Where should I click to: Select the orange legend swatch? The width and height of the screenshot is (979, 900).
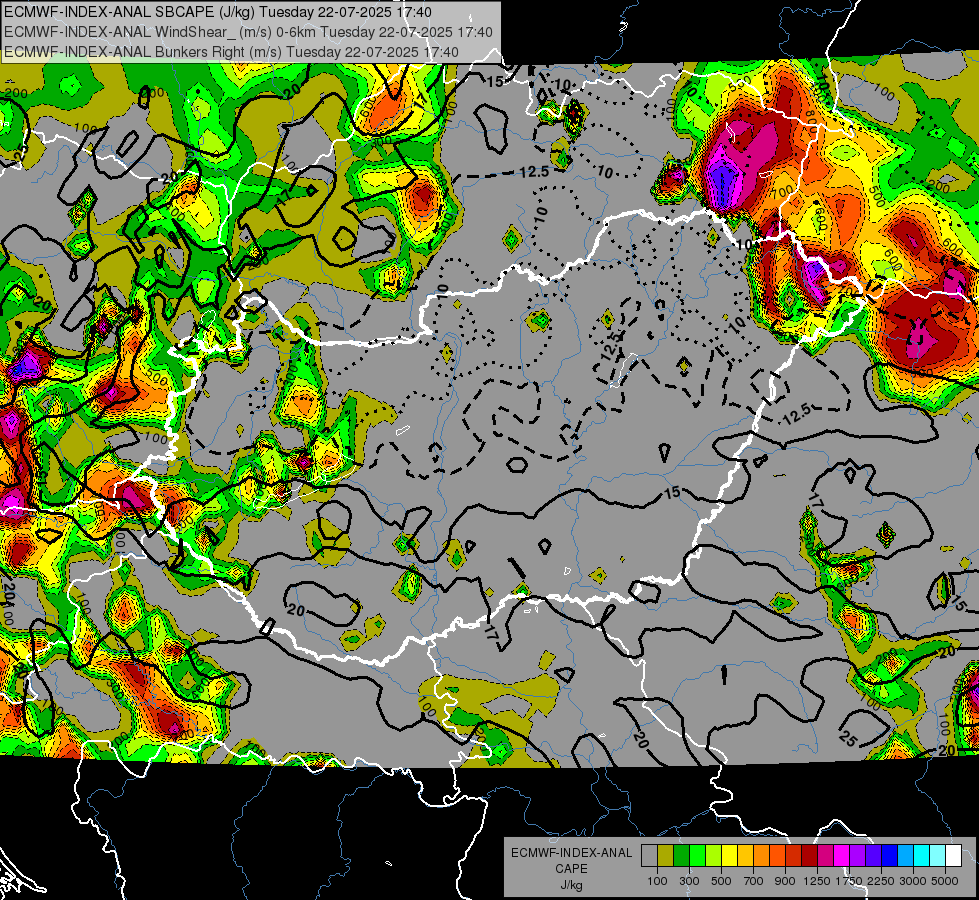[x=762, y=855]
